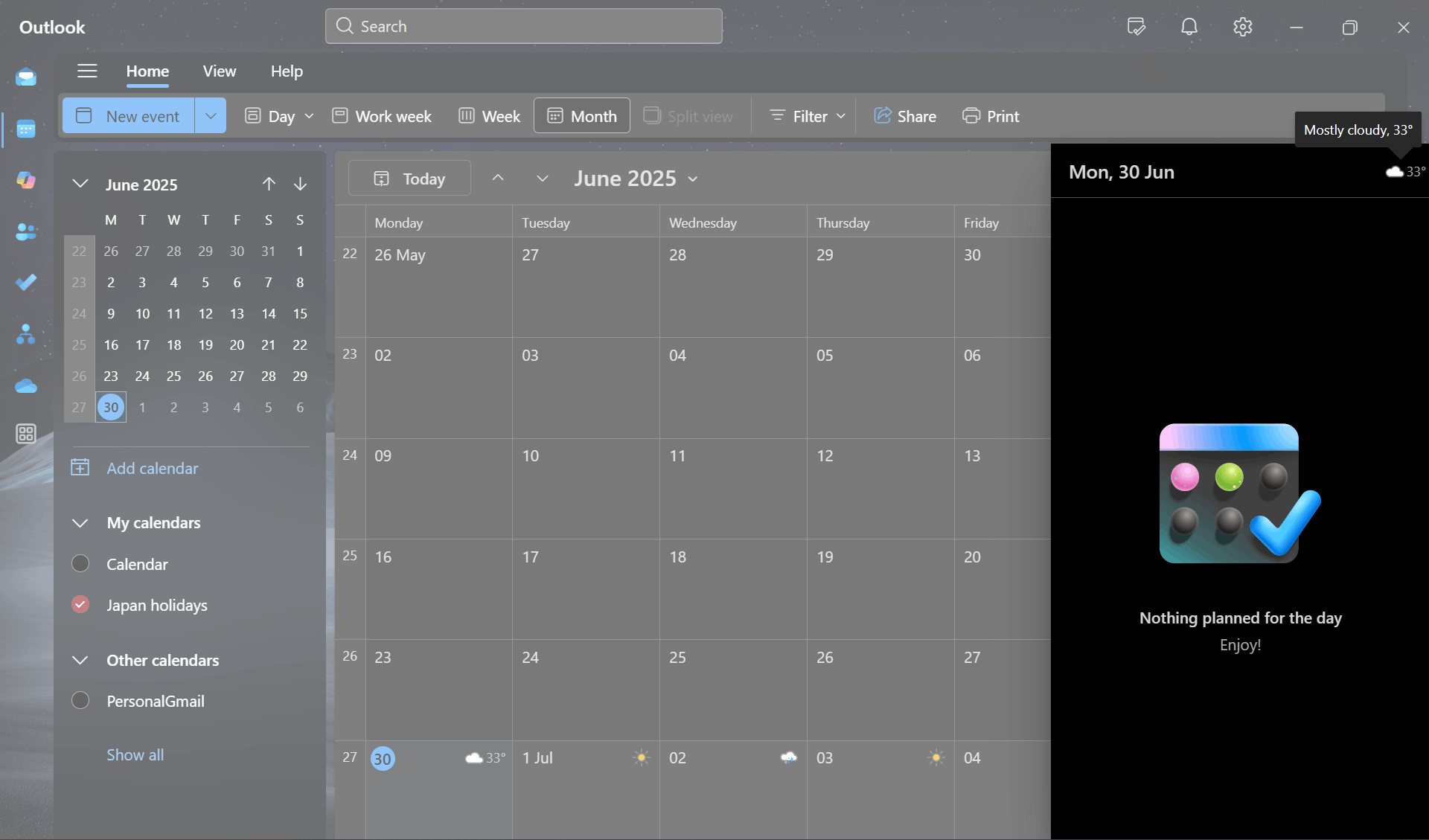Click Add calendar in the sidebar
1429x840 pixels.
click(x=152, y=468)
